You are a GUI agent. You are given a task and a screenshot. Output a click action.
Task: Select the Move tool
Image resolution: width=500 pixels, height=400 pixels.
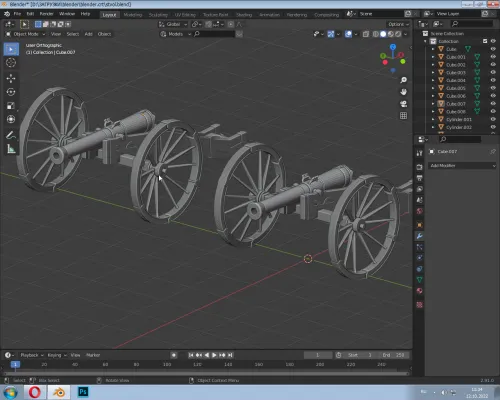click(11, 78)
